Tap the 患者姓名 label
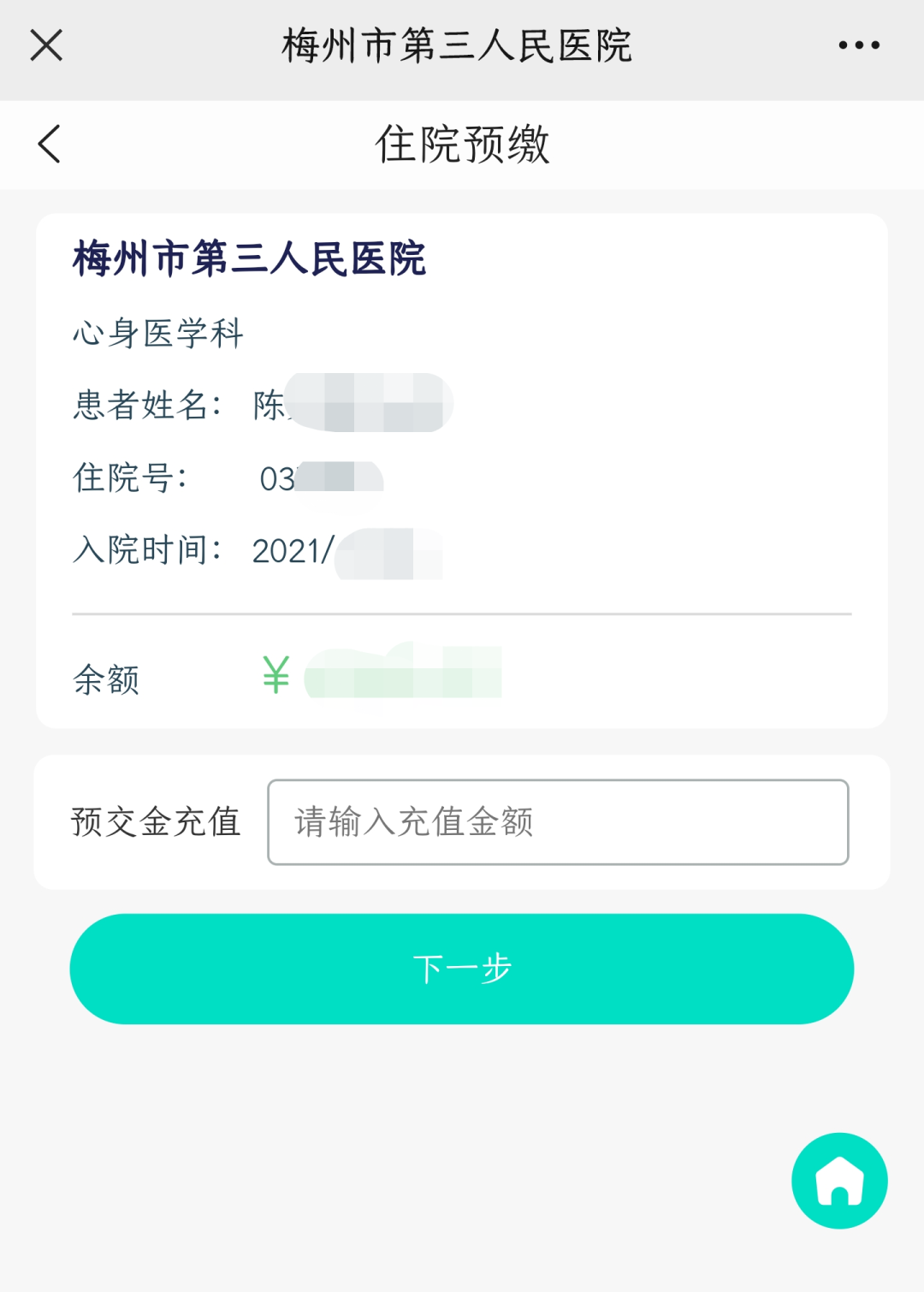The image size is (924, 1292). pyautogui.click(x=145, y=405)
